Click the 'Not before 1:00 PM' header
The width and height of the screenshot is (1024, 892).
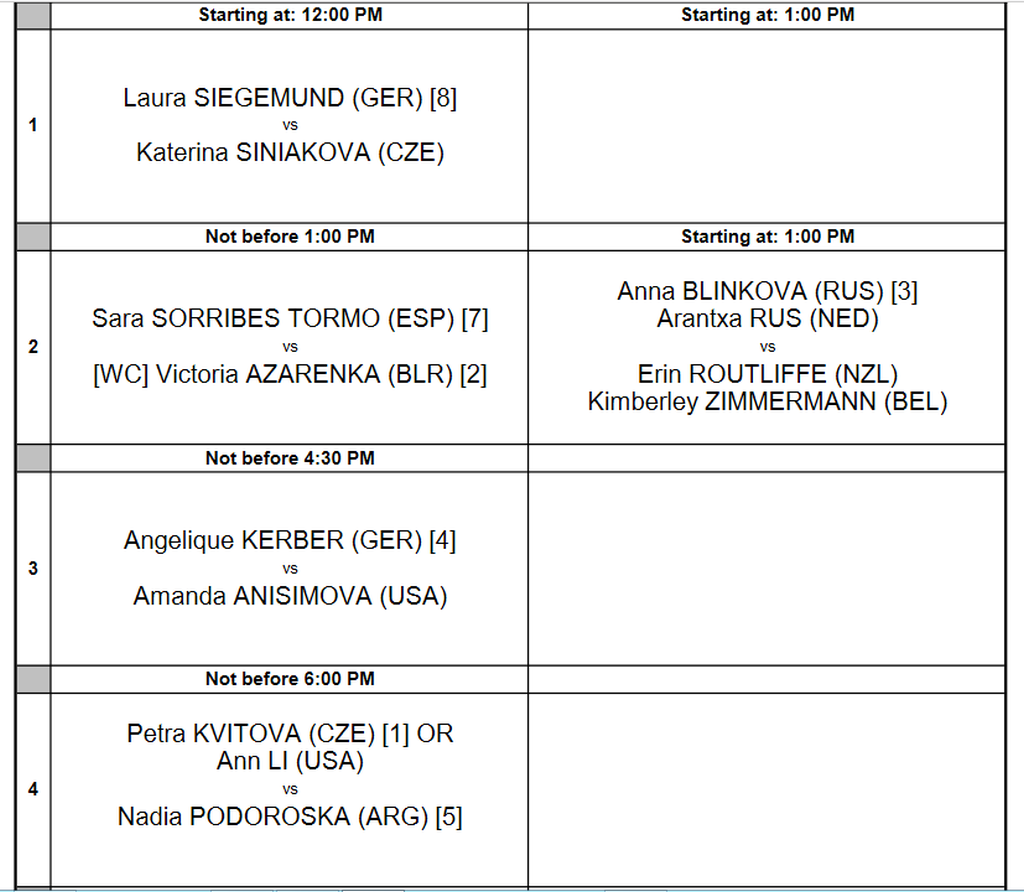click(290, 236)
